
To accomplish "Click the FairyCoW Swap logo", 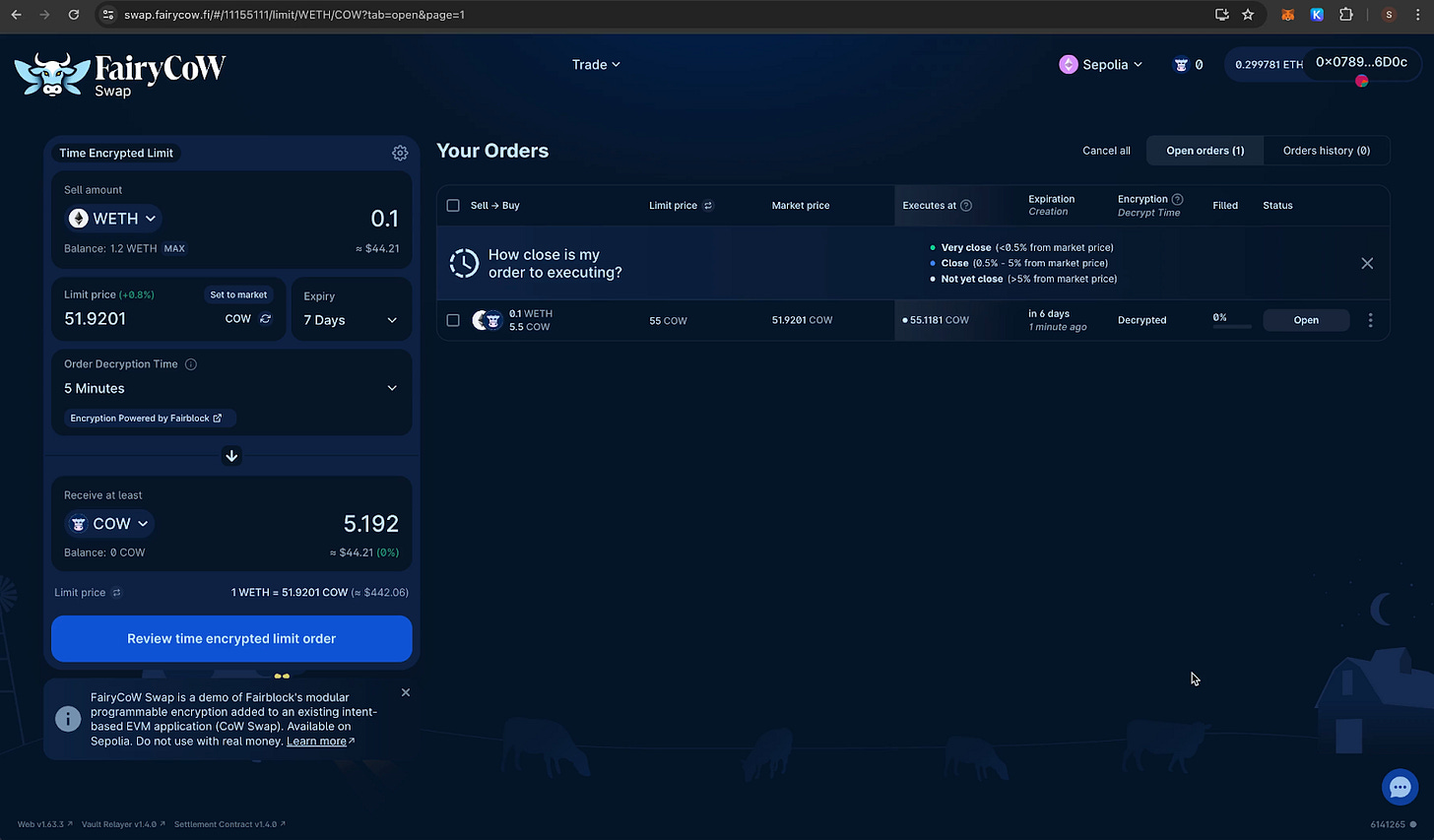I will 120,75.
